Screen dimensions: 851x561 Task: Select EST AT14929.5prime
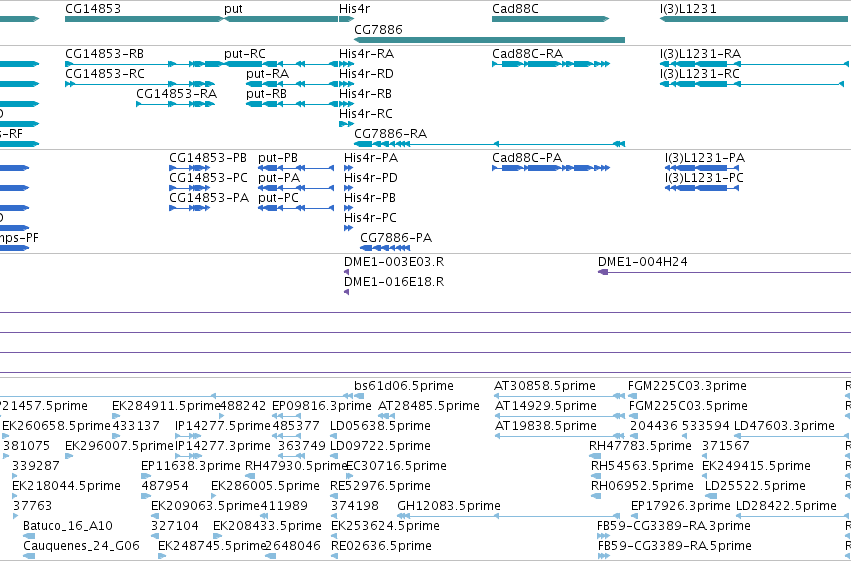click(x=546, y=406)
